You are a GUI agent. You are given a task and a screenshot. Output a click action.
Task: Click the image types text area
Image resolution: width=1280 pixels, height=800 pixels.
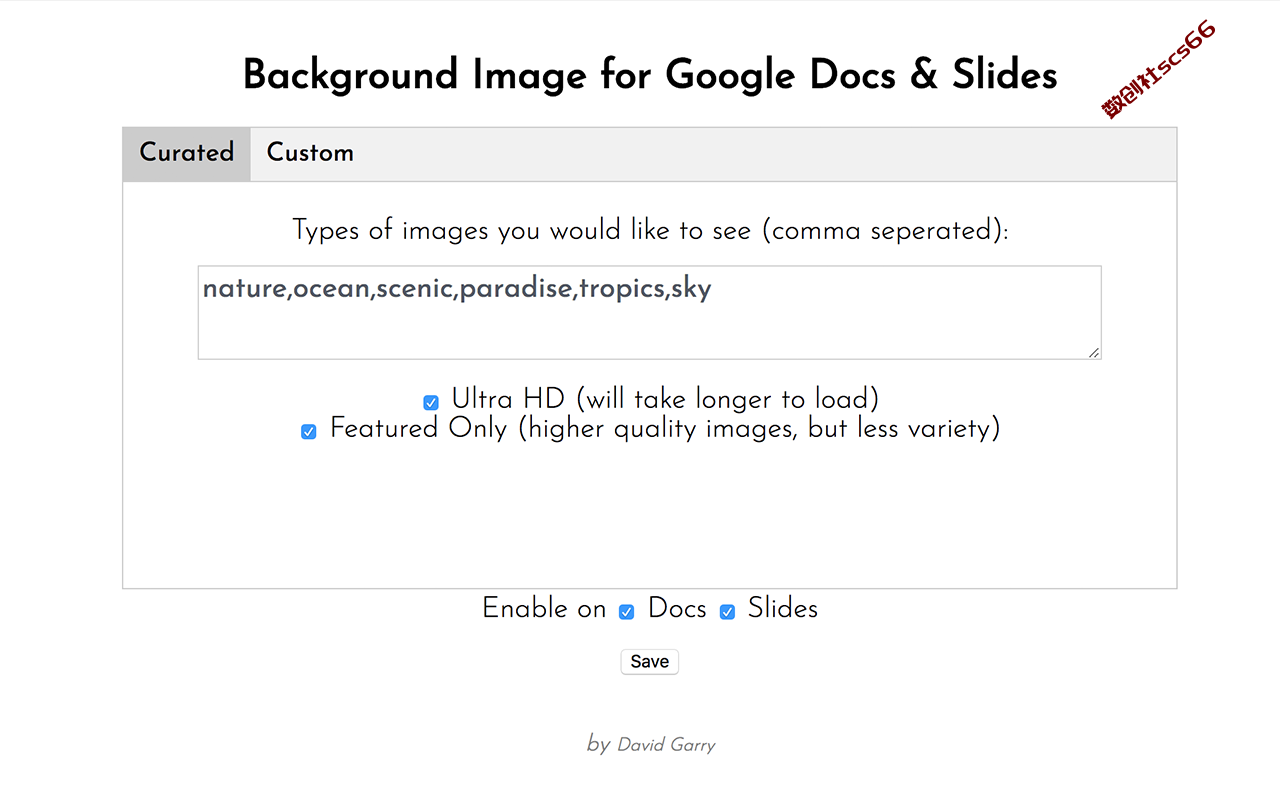(650, 312)
